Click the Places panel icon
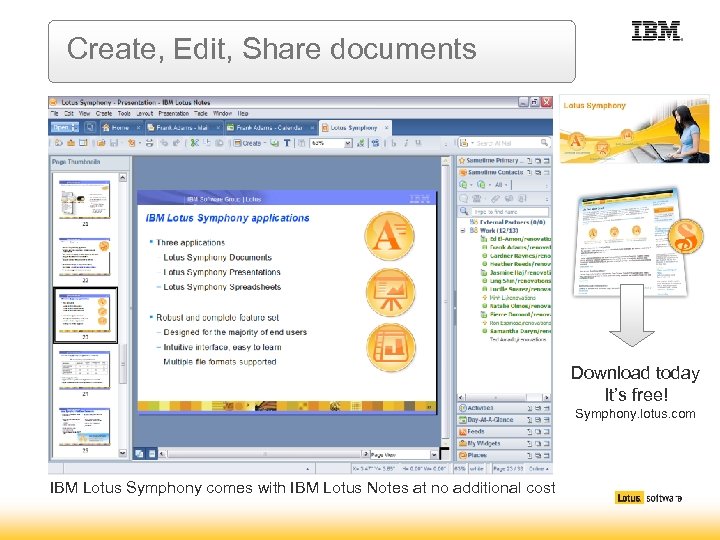720x540 pixels. coord(462,455)
